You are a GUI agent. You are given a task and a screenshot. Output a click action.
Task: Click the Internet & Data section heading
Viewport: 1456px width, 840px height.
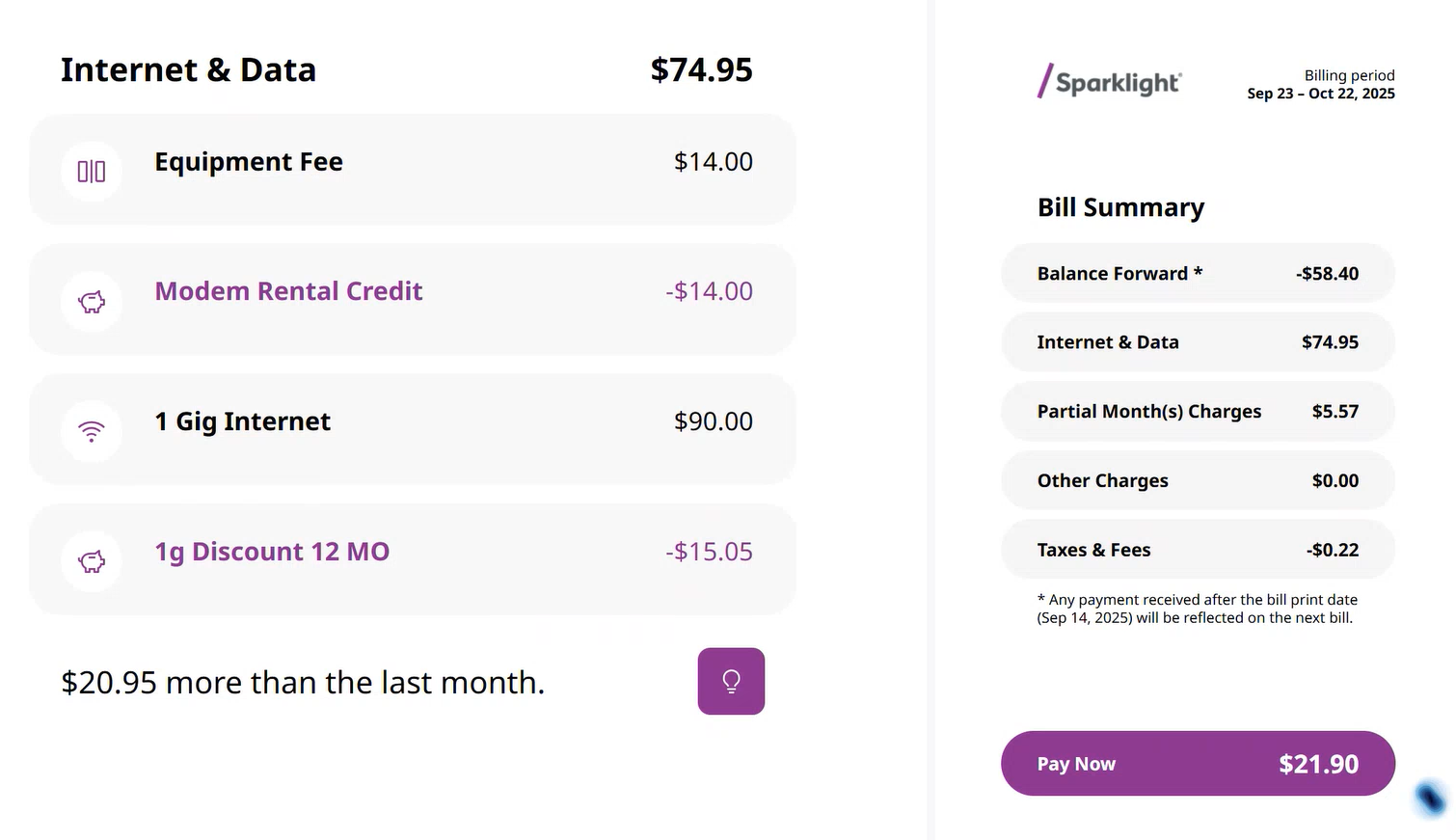189,70
